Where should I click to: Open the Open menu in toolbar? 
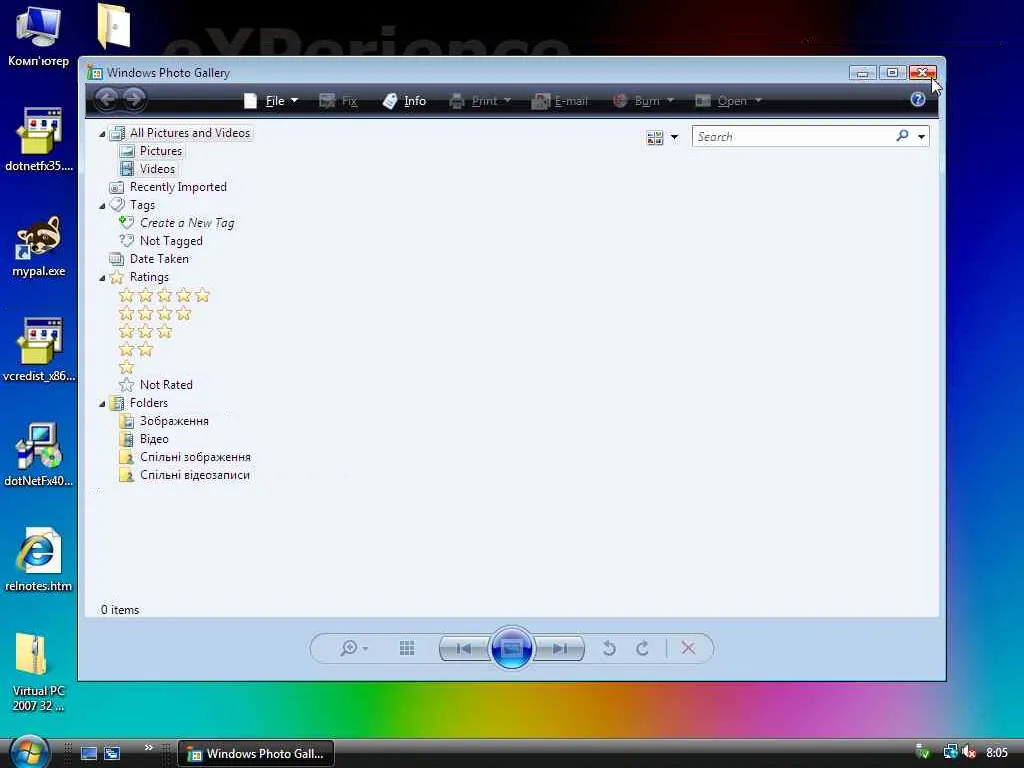coord(728,101)
